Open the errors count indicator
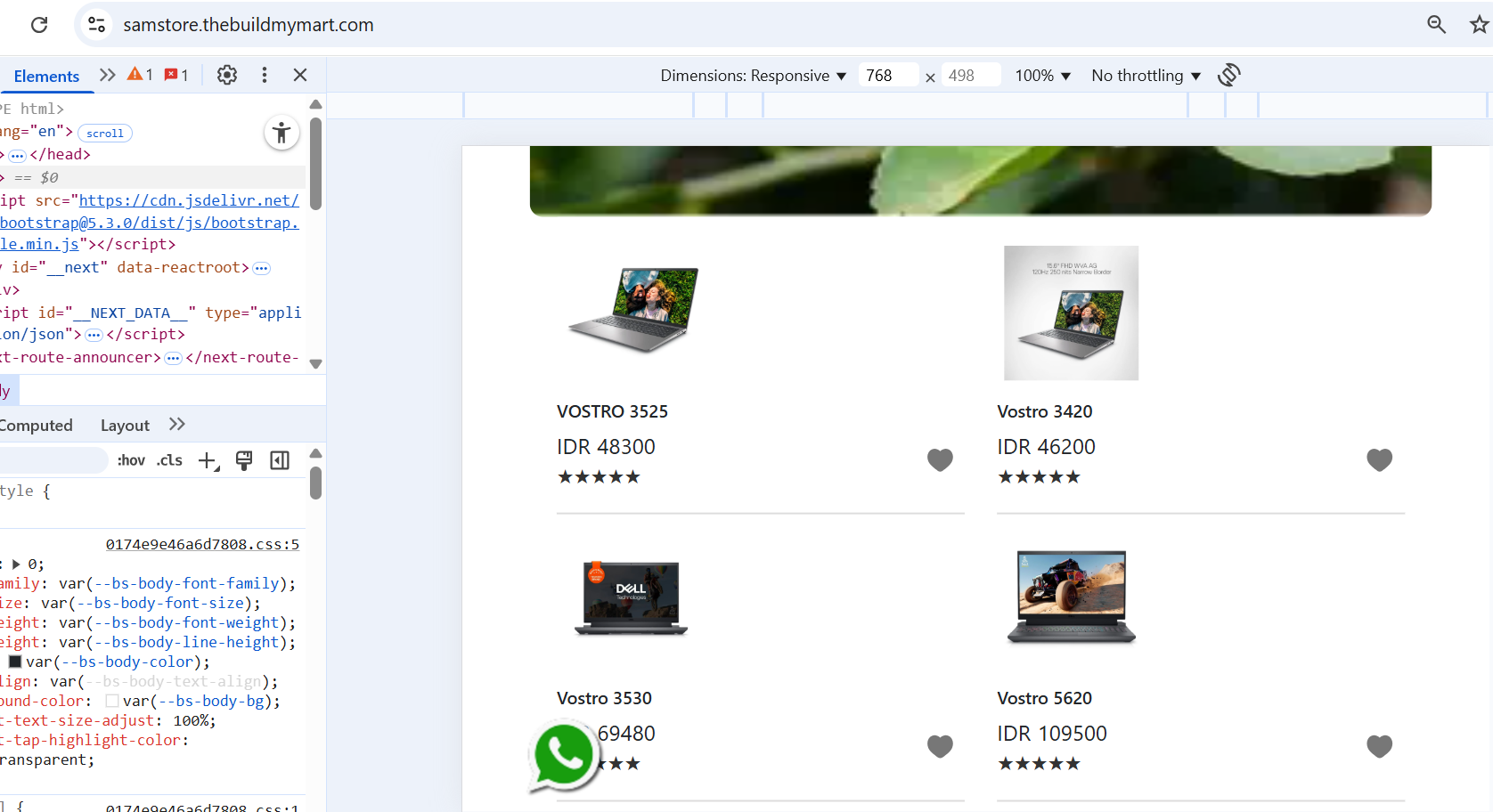This screenshot has width=1493, height=812. (x=176, y=75)
